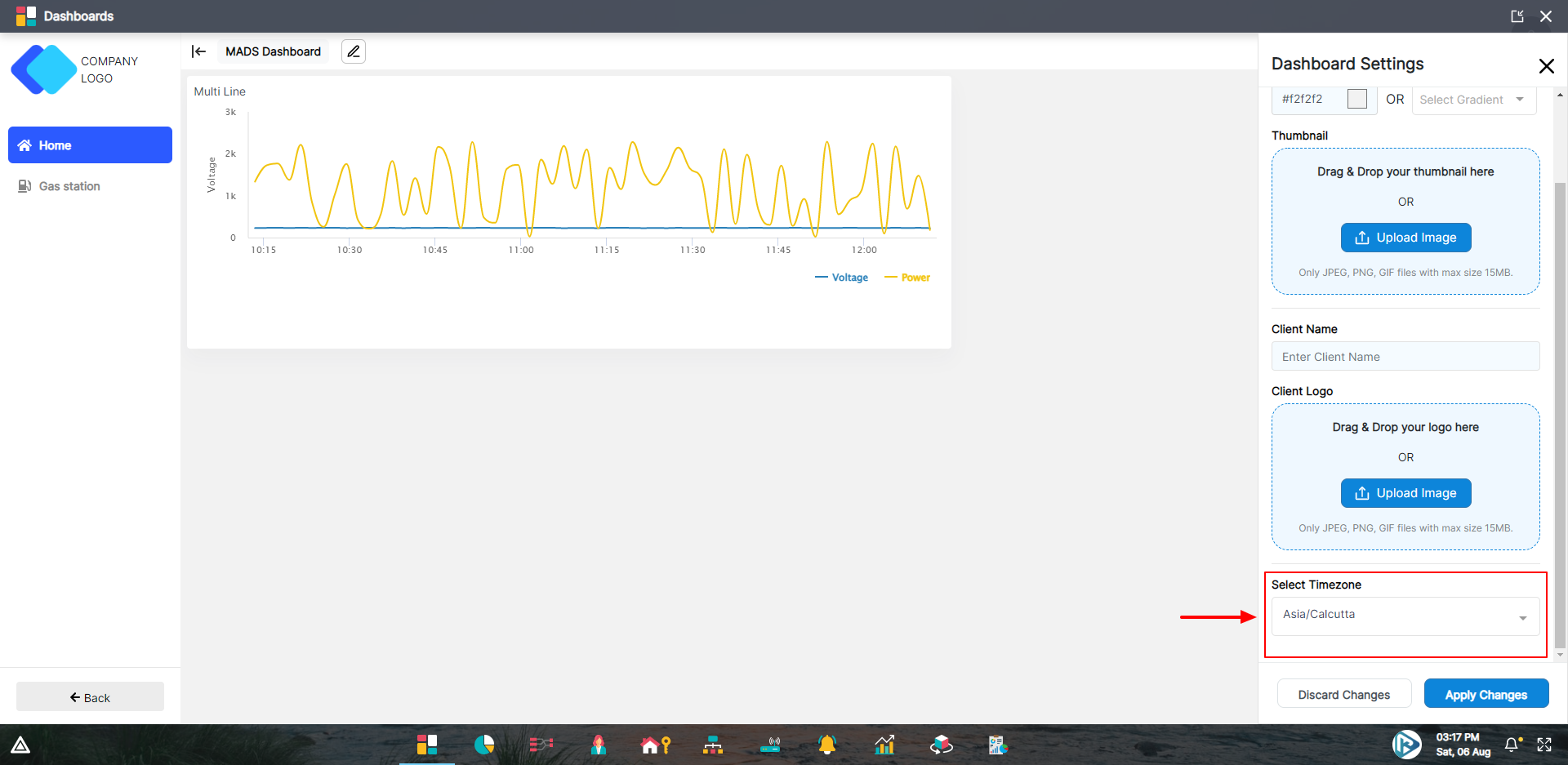Open the house and key app in taskbar
The width and height of the screenshot is (1568, 765).
pos(656,745)
